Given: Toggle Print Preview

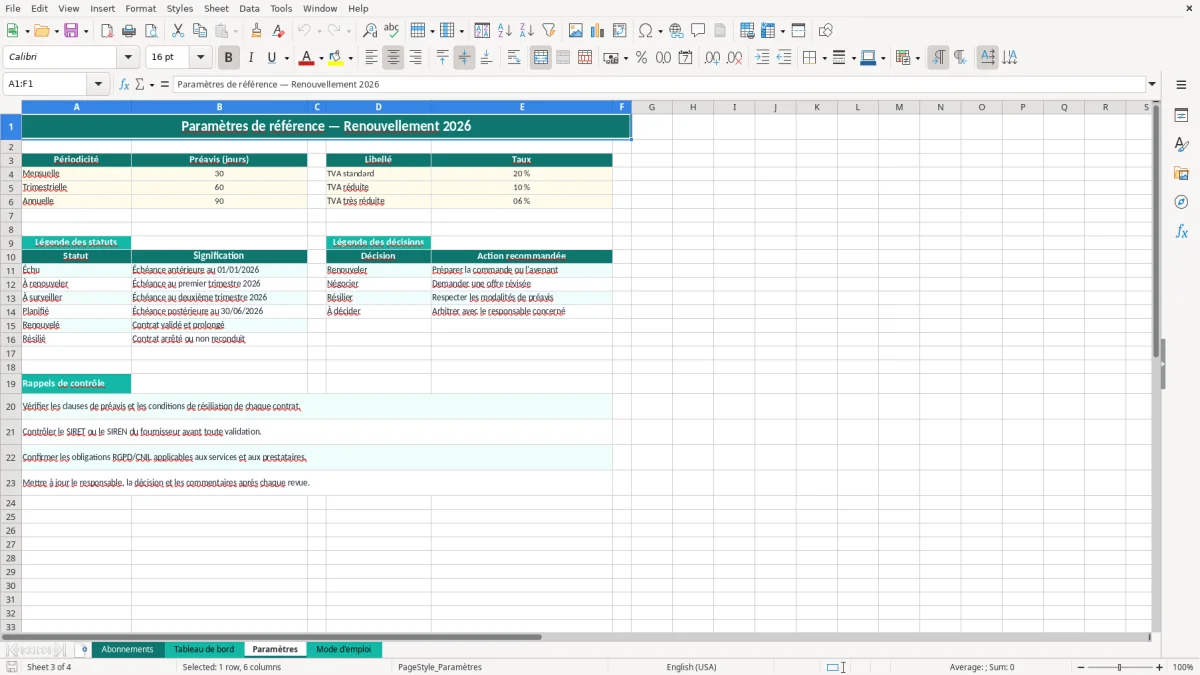Looking at the screenshot, I should click(151, 31).
